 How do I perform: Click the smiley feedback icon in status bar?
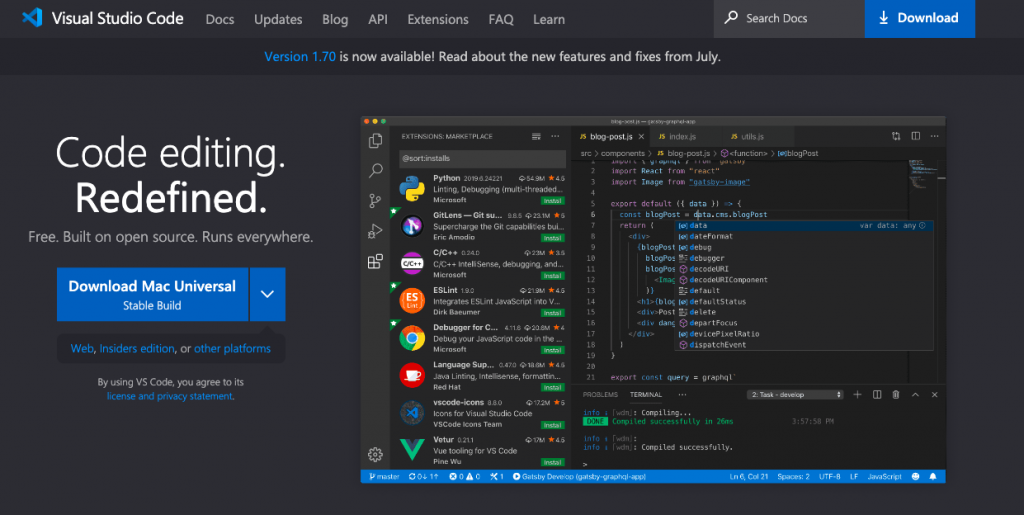(x=916, y=476)
